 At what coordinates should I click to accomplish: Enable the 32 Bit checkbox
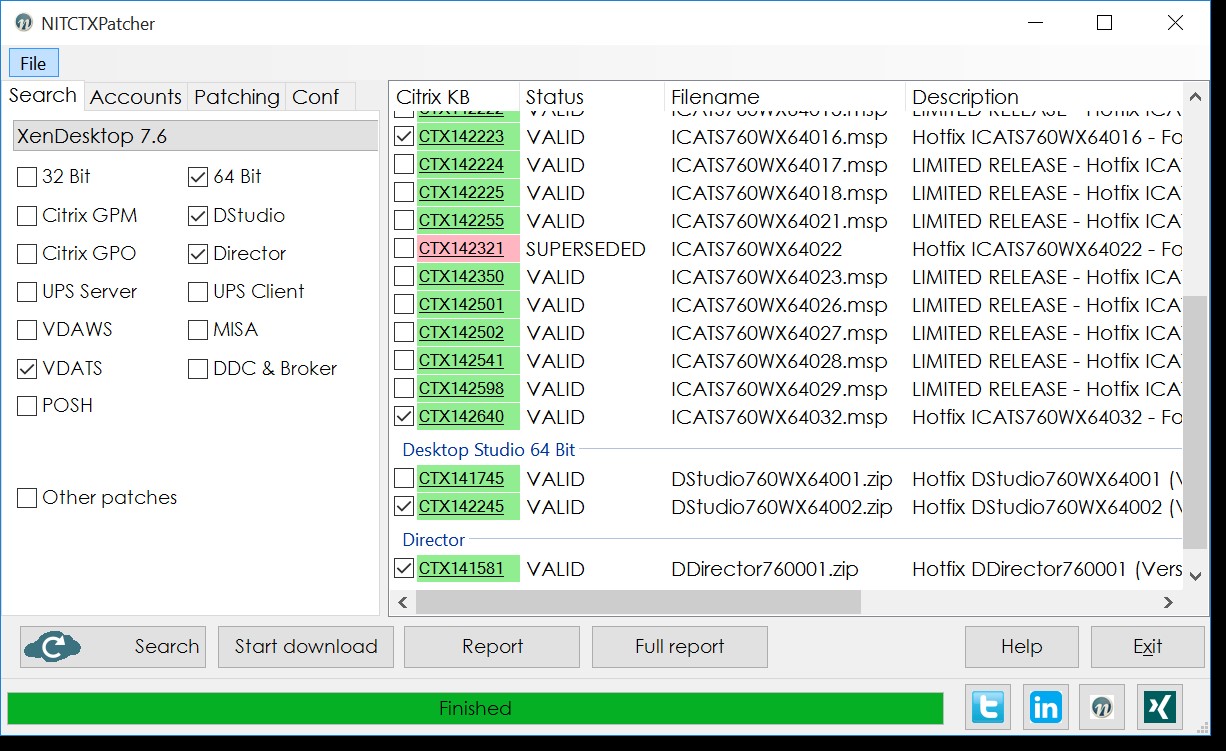(x=27, y=177)
